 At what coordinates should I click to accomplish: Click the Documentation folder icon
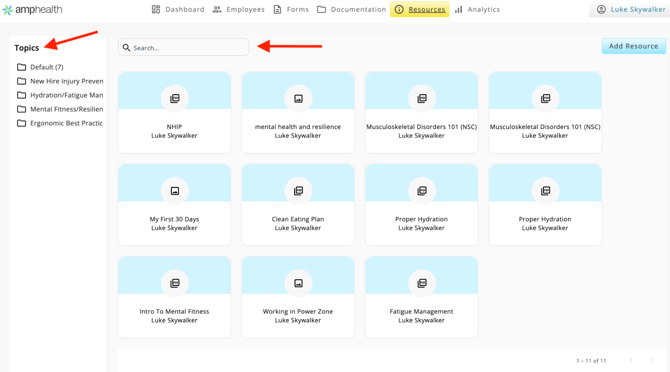[x=321, y=9]
